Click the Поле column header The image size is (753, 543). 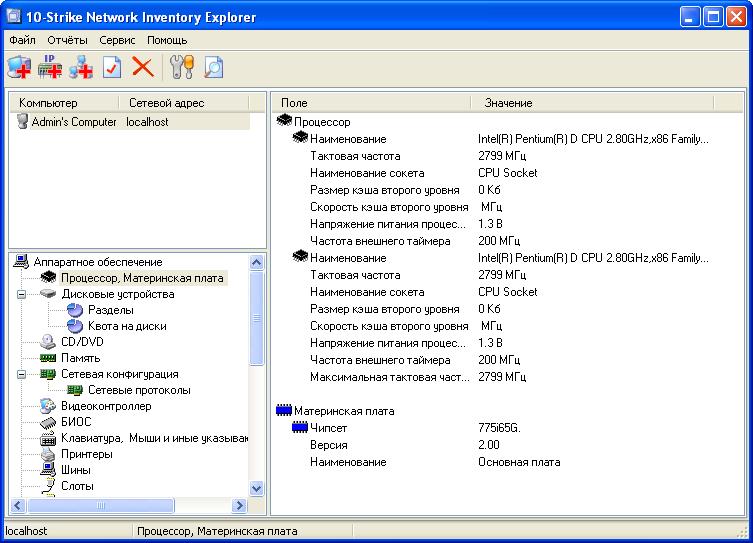(x=372, y=103)
